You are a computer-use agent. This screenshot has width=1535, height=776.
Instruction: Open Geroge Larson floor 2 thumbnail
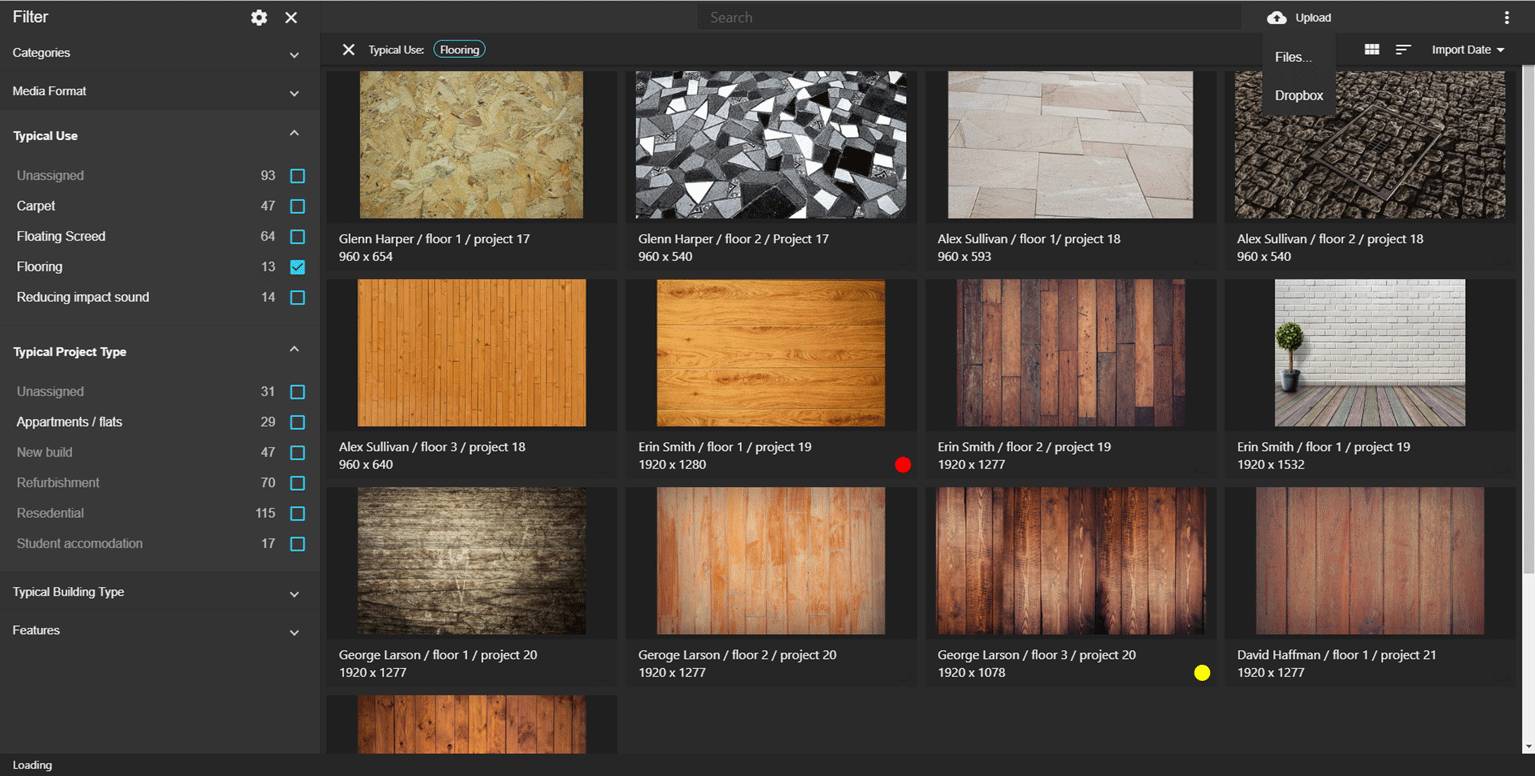pyautogui.click(x=771, y=561)
